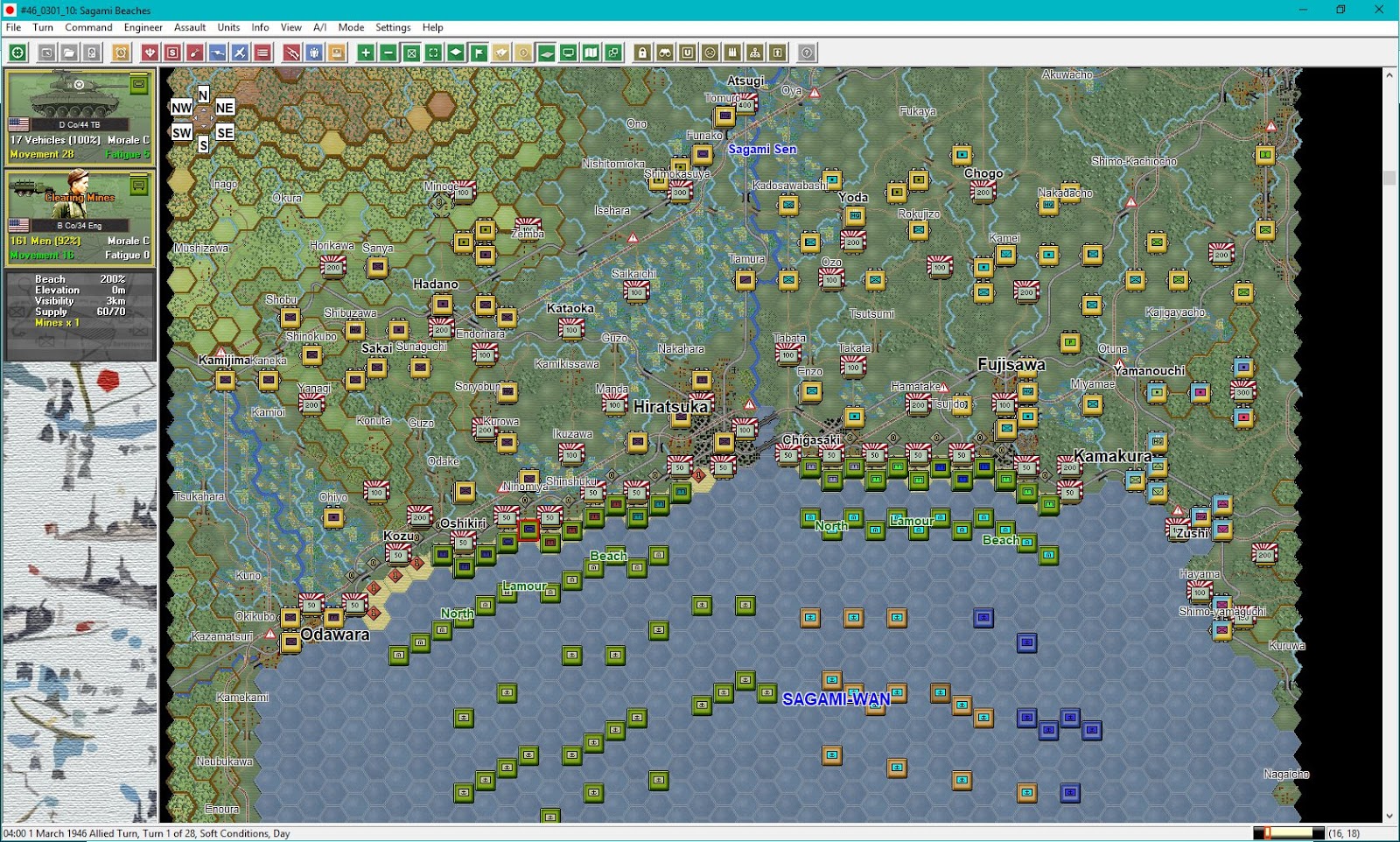
Task: Open the organization chart icon on the right
Action: tap(753, 53)
